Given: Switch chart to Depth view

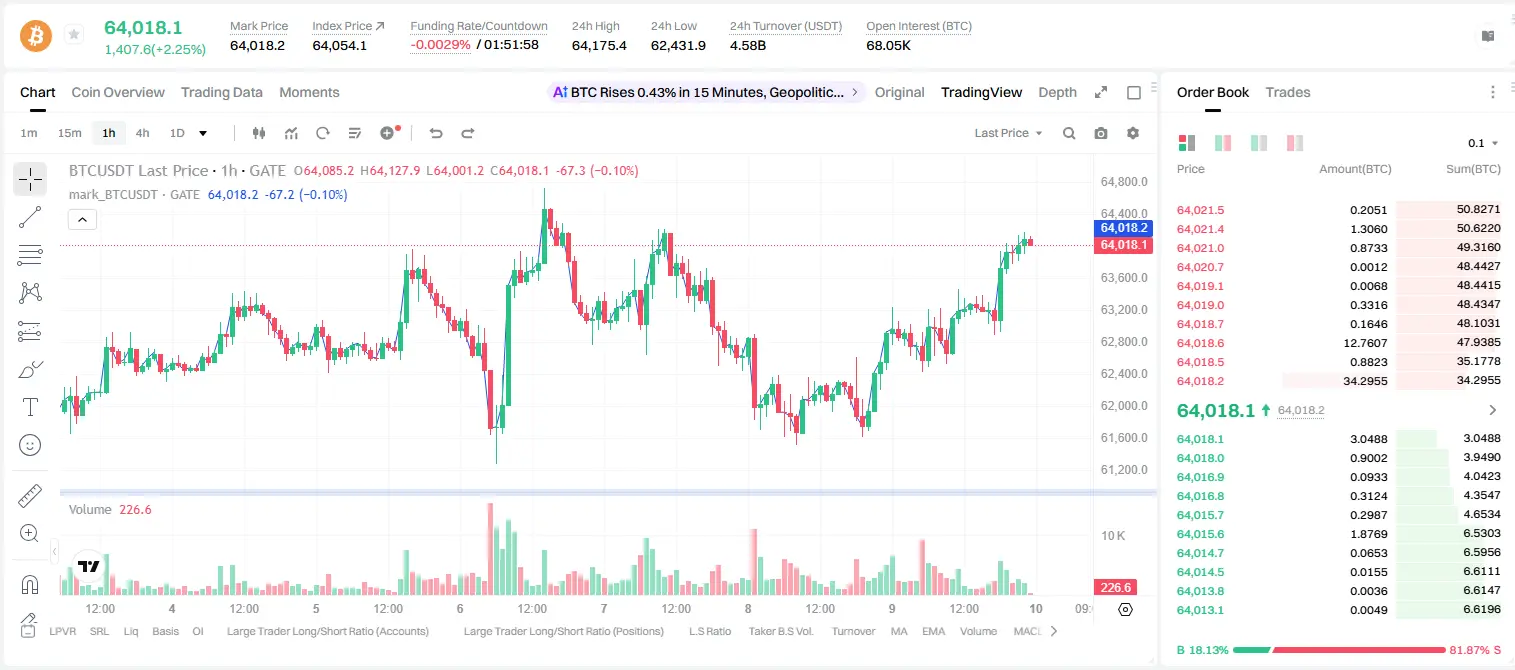Looking at the screenshot, I should click(1057, 92).
